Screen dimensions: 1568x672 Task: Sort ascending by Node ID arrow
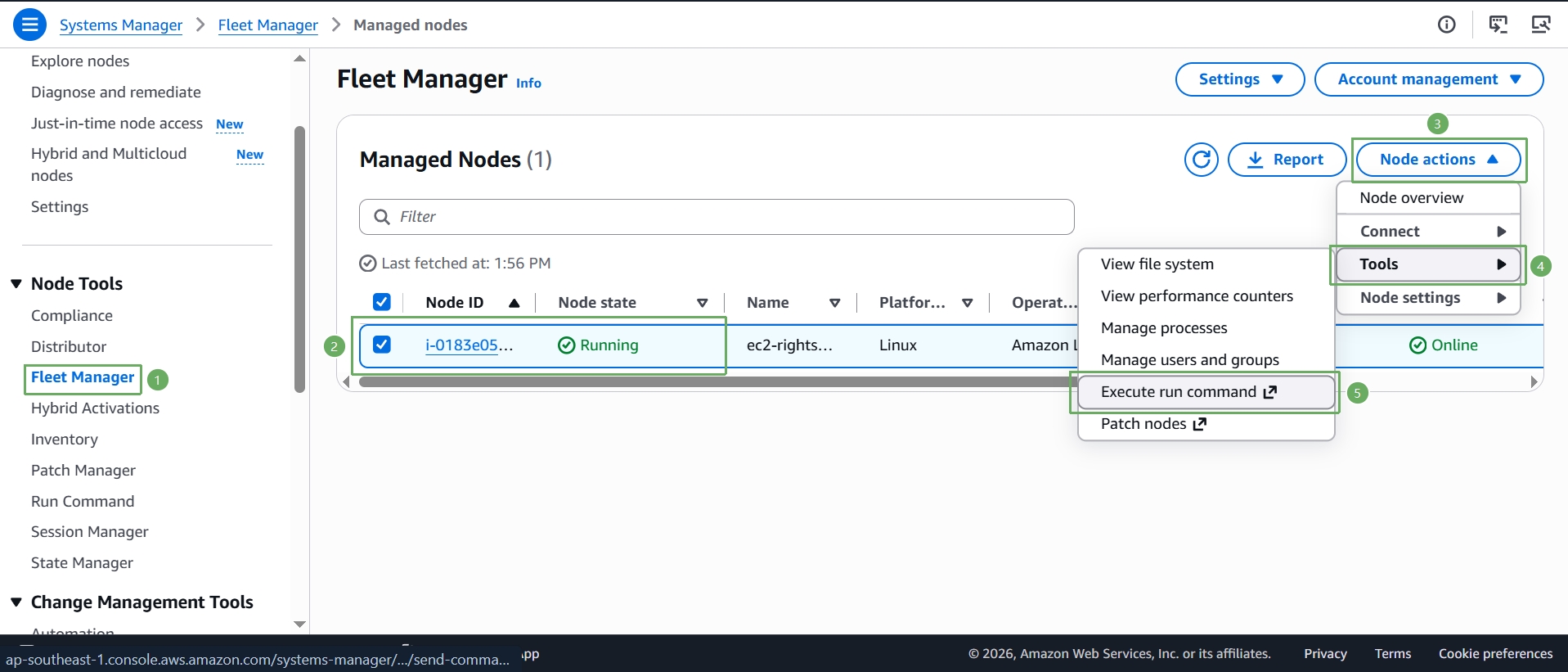[514, 303]
